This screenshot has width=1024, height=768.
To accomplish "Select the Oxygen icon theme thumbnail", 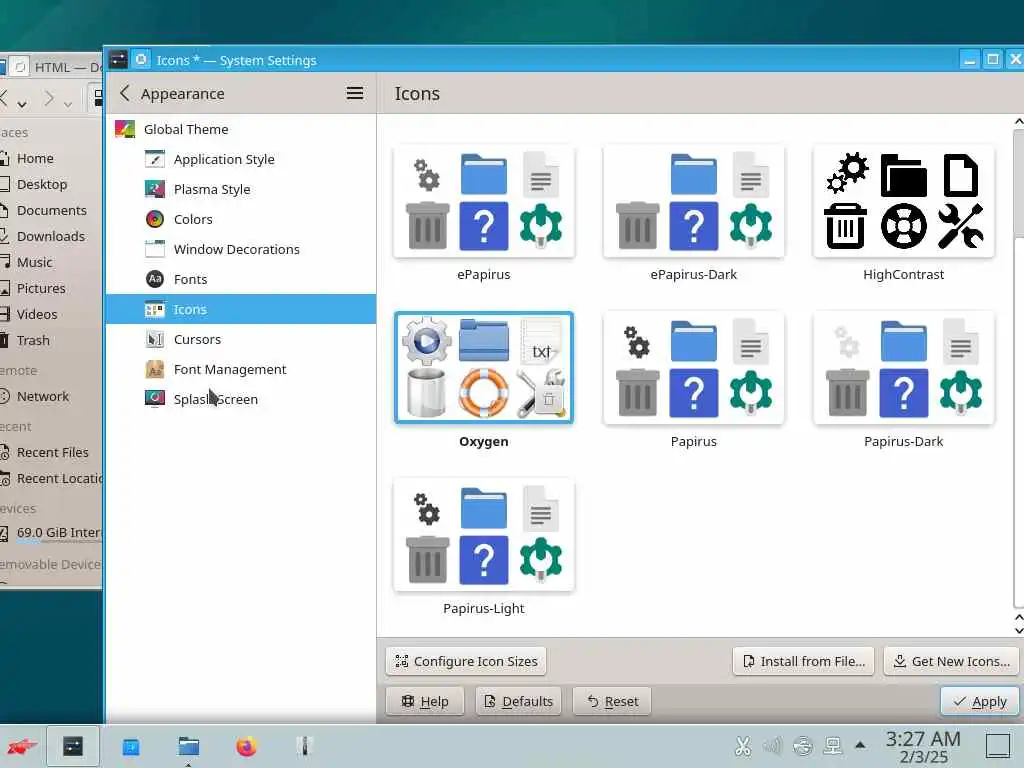I will [x=484, y=368].
